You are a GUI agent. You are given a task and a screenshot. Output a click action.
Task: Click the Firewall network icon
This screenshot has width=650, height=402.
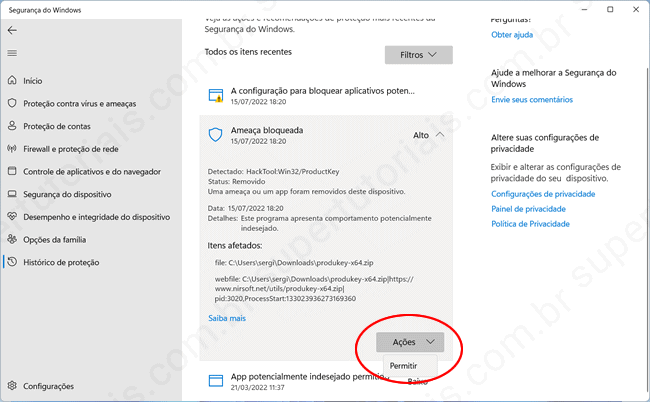click(12, 149)
